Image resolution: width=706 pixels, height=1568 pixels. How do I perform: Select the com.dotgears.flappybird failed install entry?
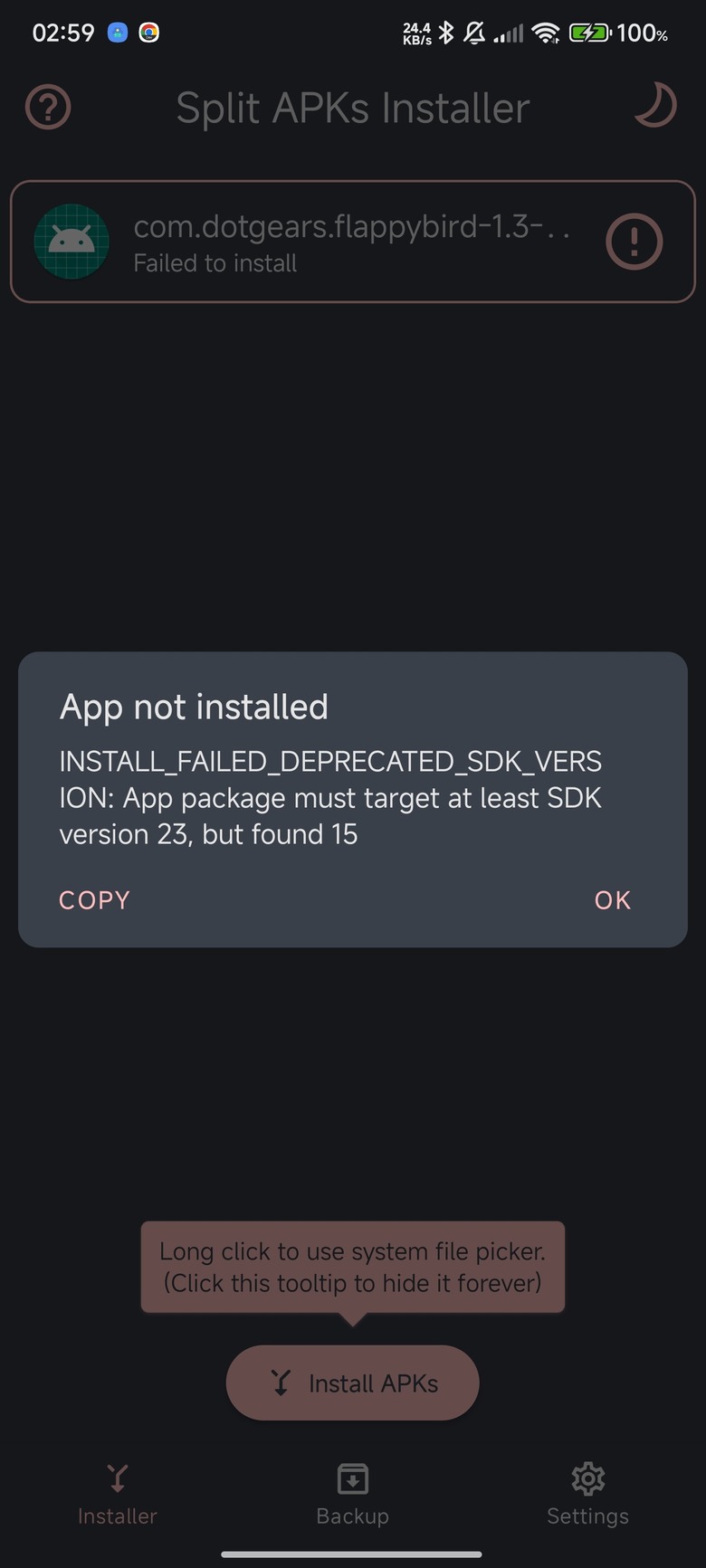353,242
